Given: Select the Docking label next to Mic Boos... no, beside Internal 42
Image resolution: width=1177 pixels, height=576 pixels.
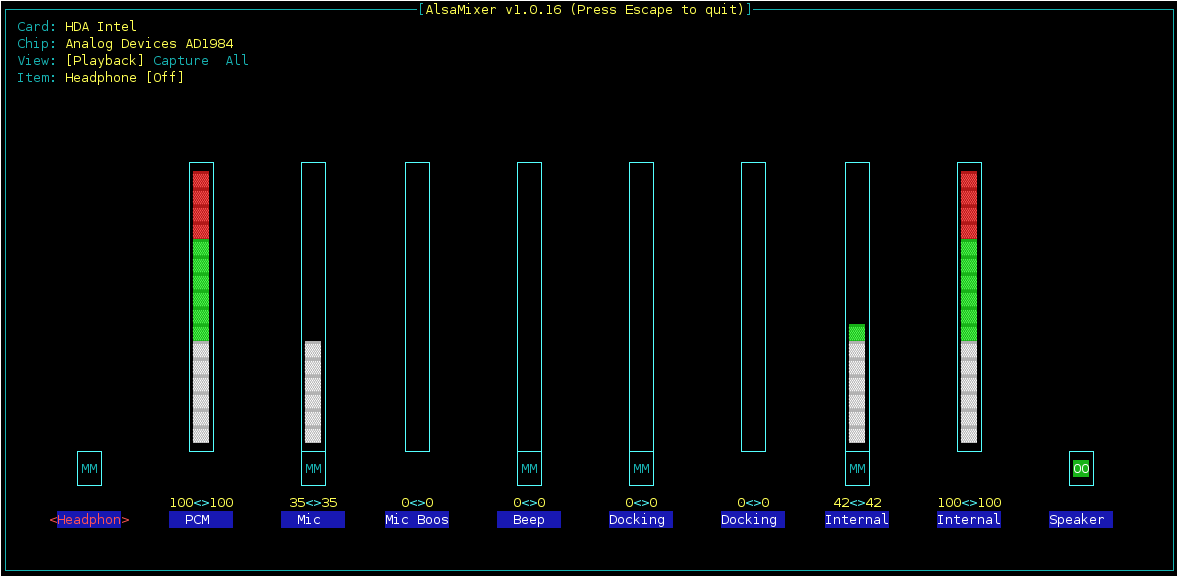Looking at the screenshot, I should [x=753, y=520].
